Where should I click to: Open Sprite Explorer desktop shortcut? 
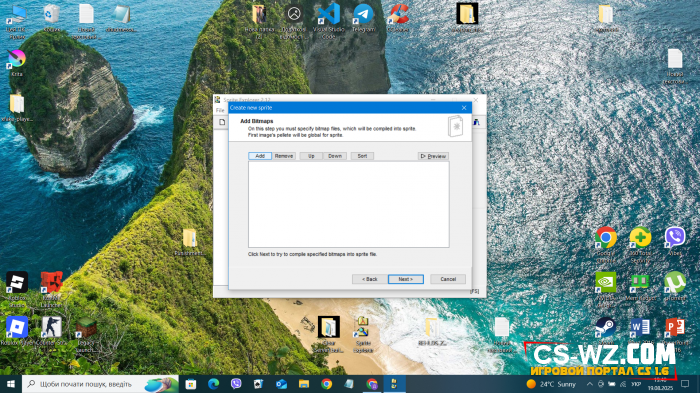tap(363, 334)
